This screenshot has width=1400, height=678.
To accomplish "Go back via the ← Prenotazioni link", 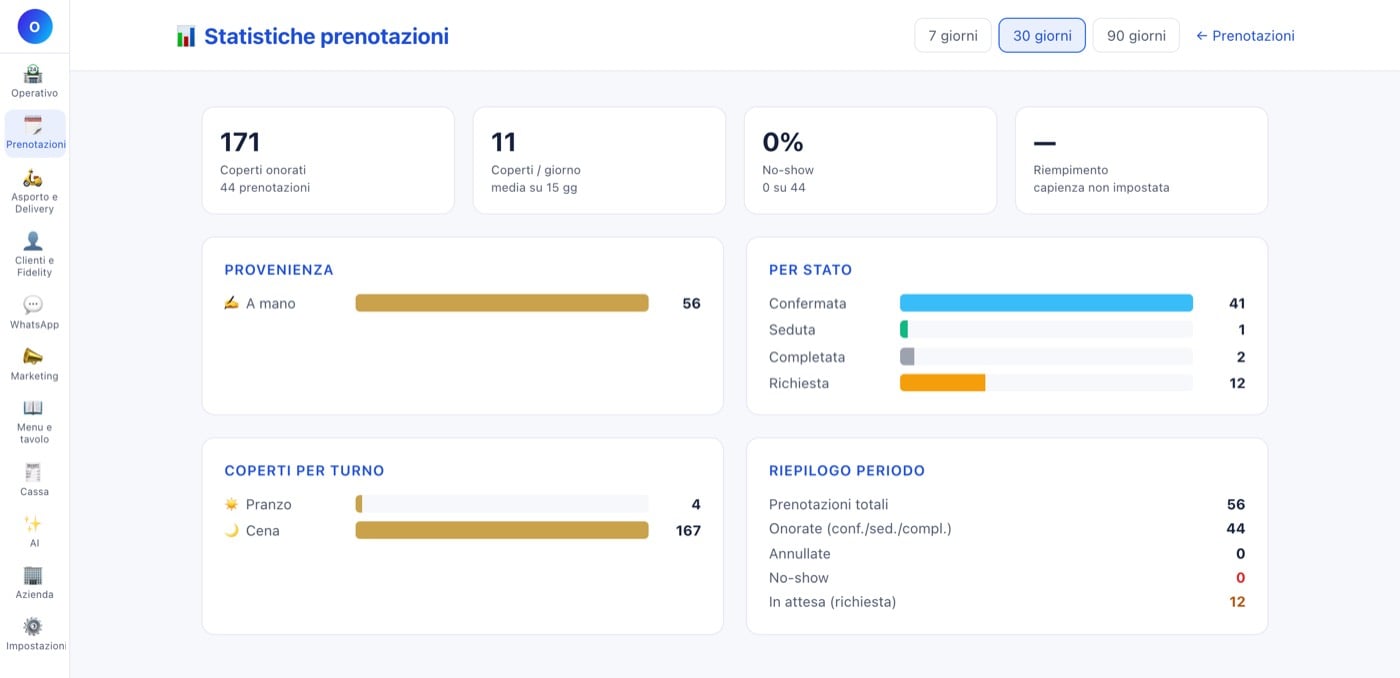I will click(1245, 35).
